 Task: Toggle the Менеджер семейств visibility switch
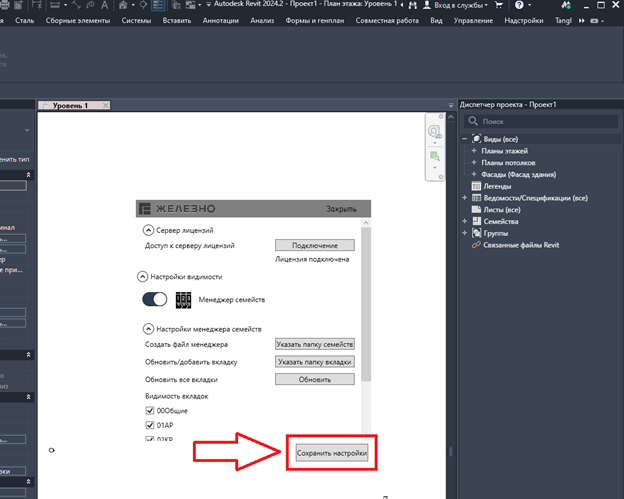pos(155,299)
